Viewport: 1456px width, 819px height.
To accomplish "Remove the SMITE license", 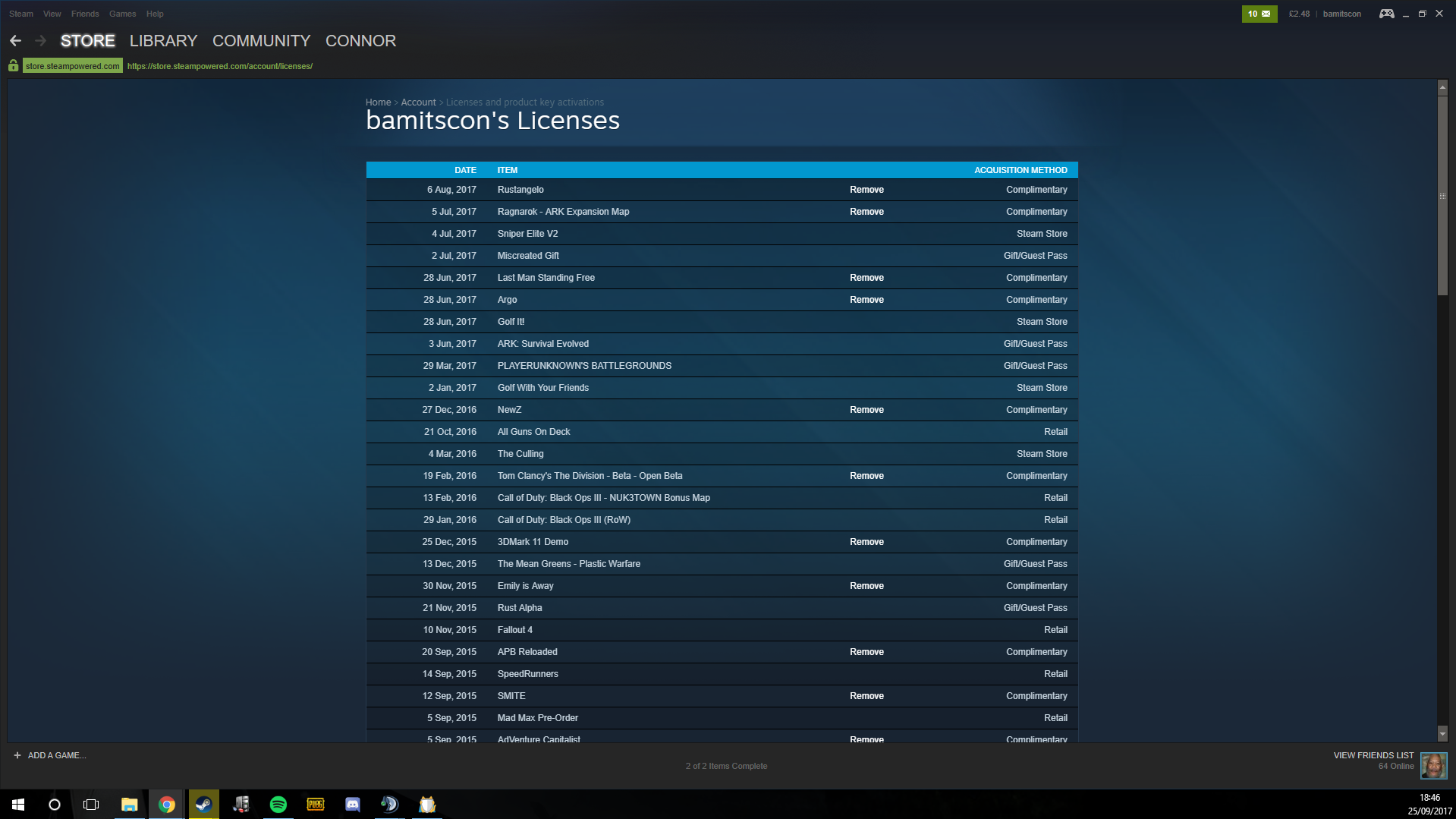I will click(x=866, y=696).
